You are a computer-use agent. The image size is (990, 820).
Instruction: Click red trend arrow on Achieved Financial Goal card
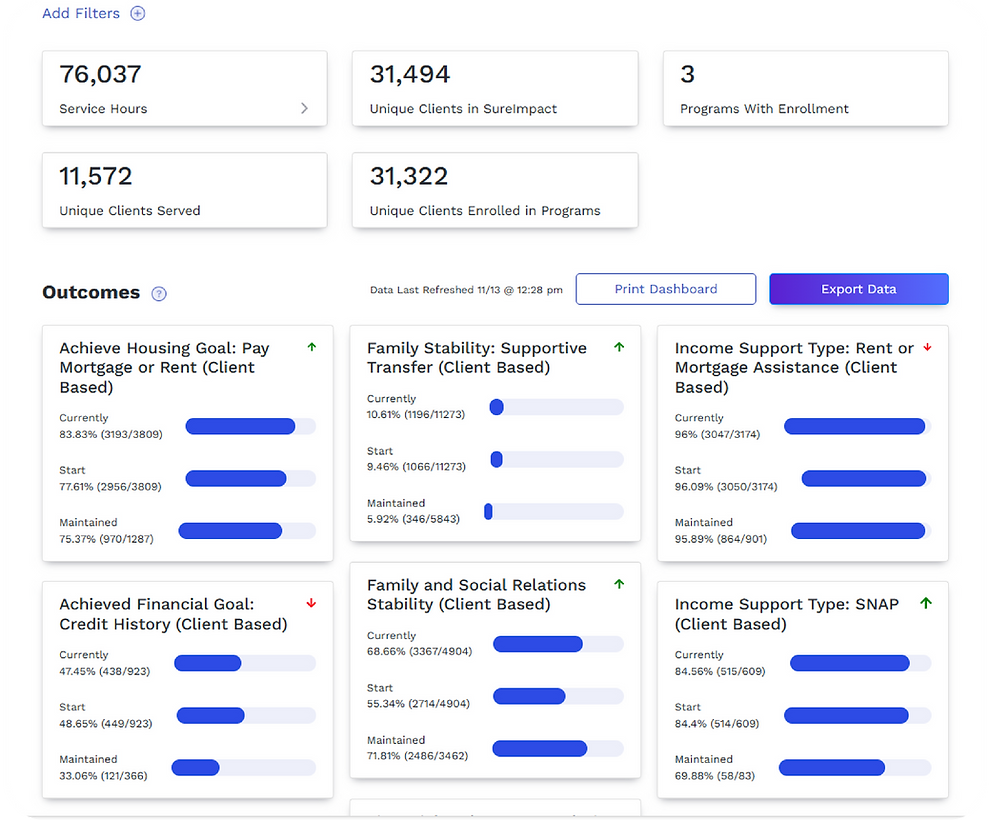point(311,604)
